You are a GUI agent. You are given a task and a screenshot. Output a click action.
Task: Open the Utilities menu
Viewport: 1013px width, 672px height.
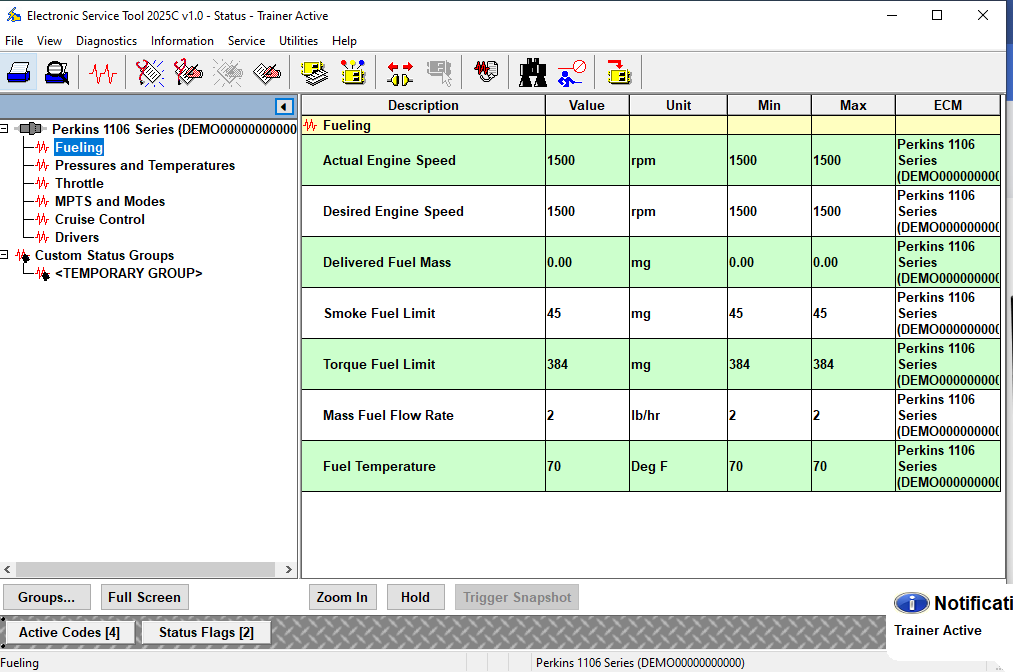click(x=298, y=41)
